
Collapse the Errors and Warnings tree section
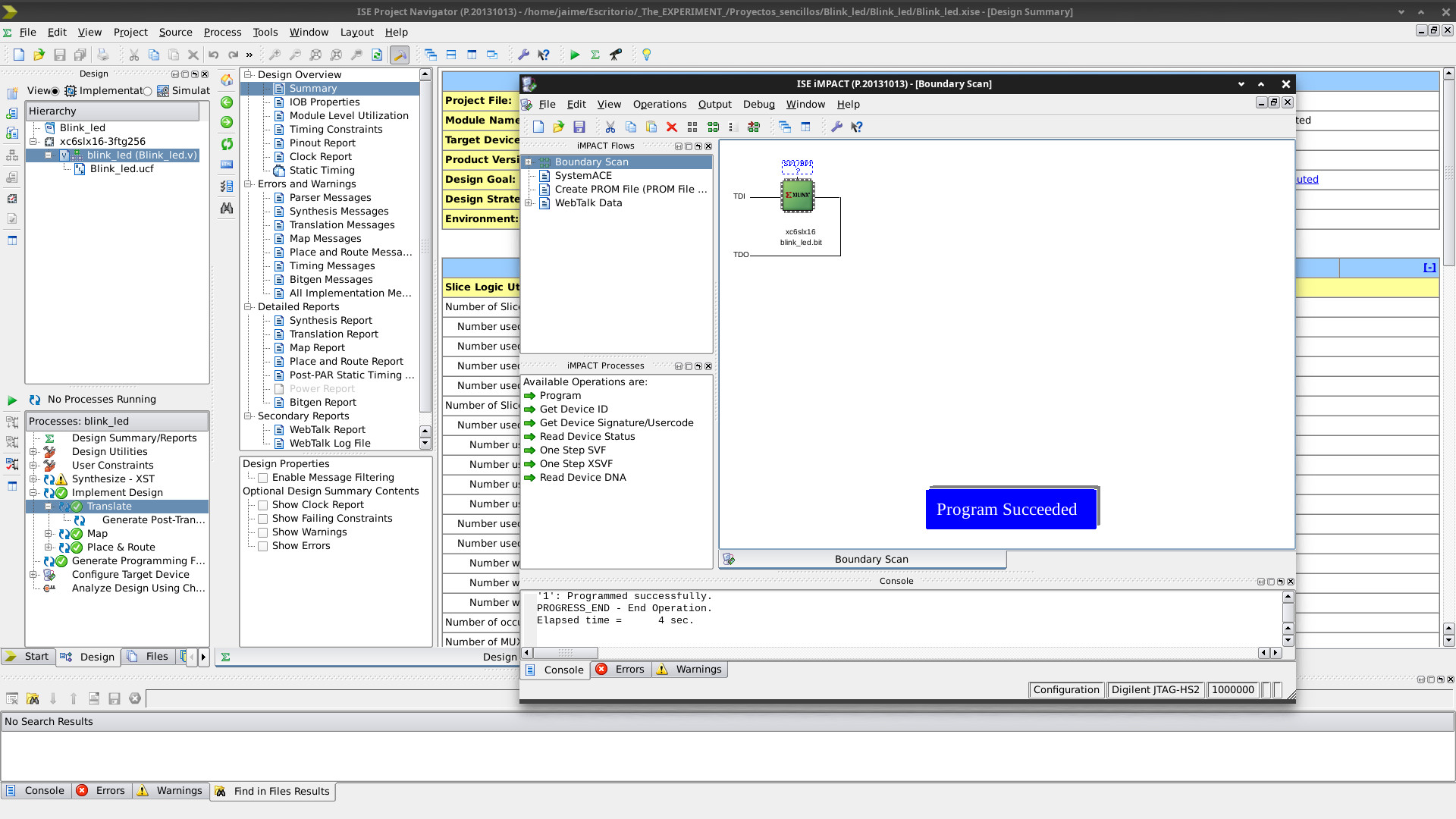click(x=248, y=184)
